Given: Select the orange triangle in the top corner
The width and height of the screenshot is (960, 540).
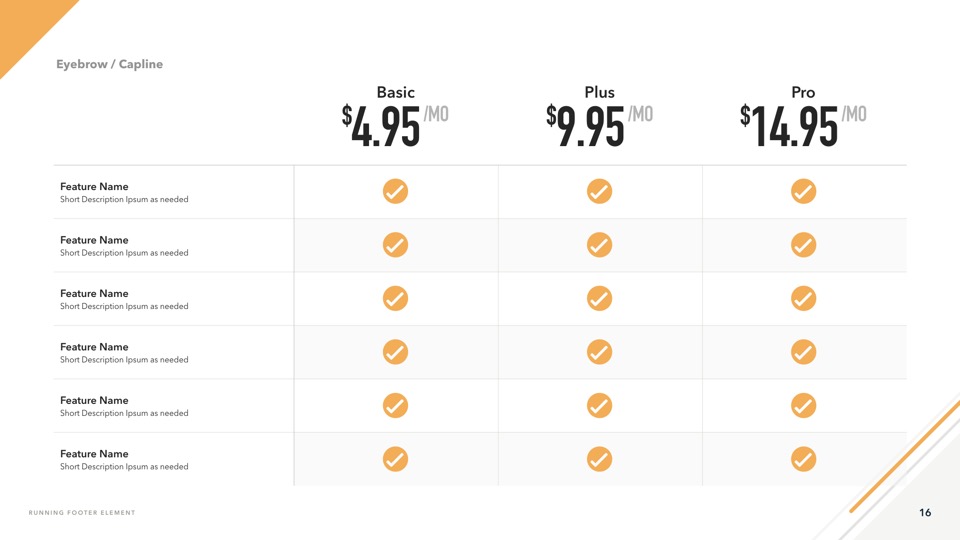Looking at the screenshot, I should coord(25,22).
